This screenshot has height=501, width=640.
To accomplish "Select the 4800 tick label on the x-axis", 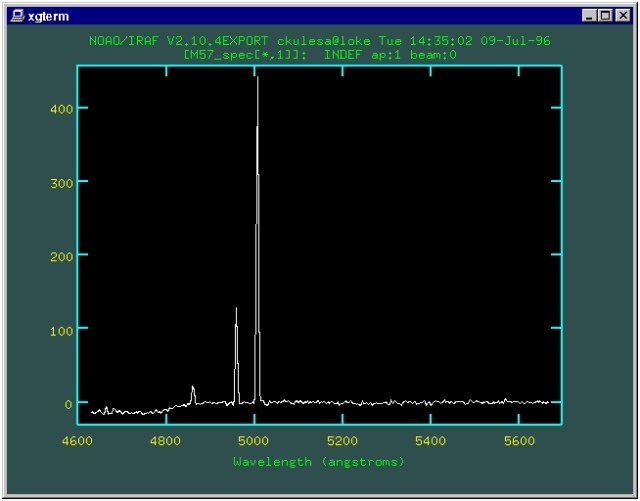I will [x=166, y=441].
